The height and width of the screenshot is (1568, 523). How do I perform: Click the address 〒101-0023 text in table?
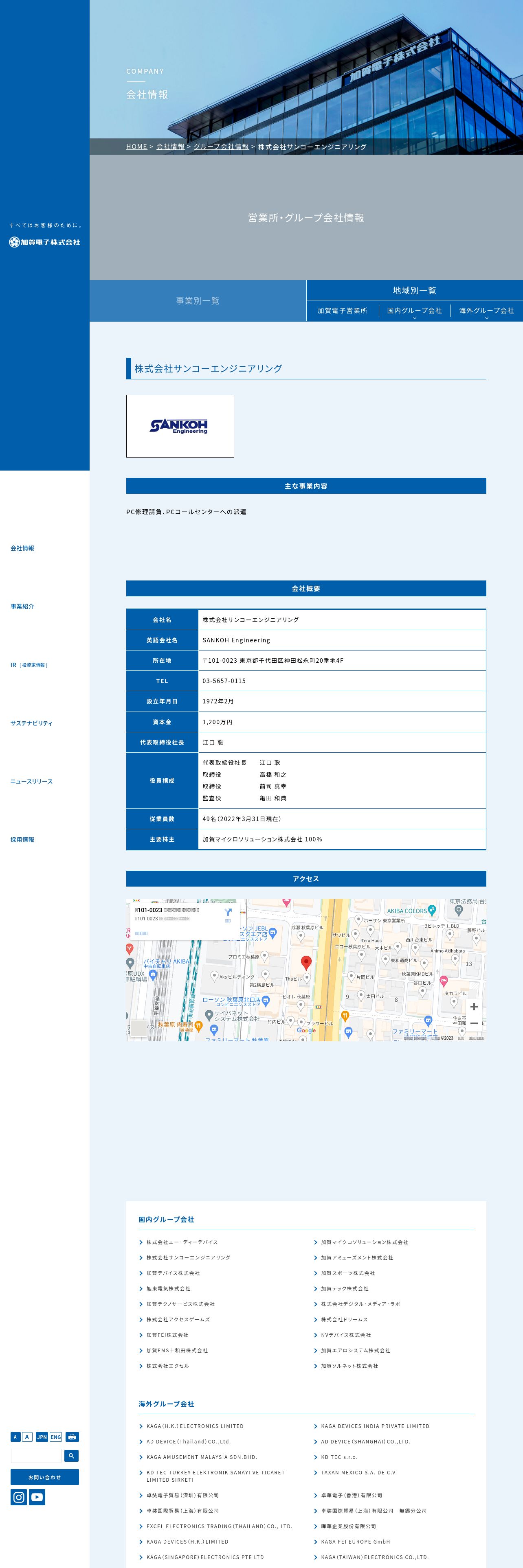coord(273,660)
